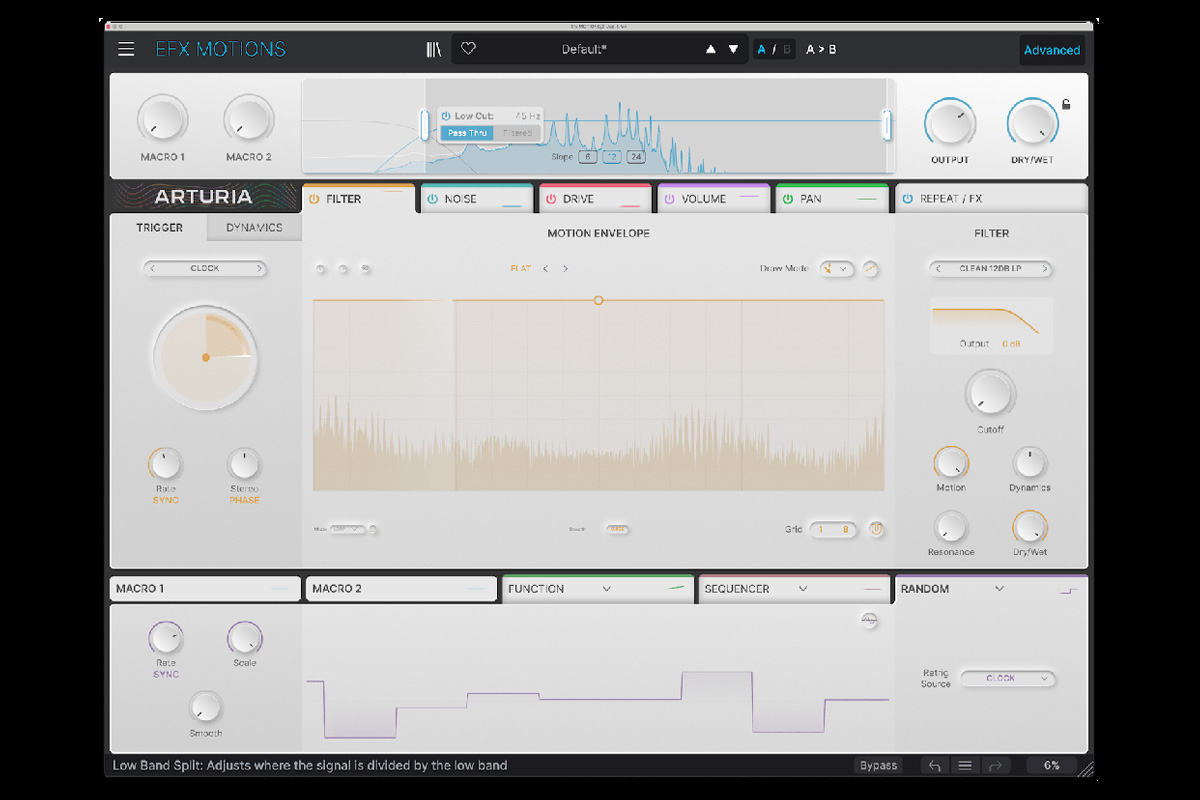
Task: Toggle the Low Cut power button
Action: coord(446,117)
